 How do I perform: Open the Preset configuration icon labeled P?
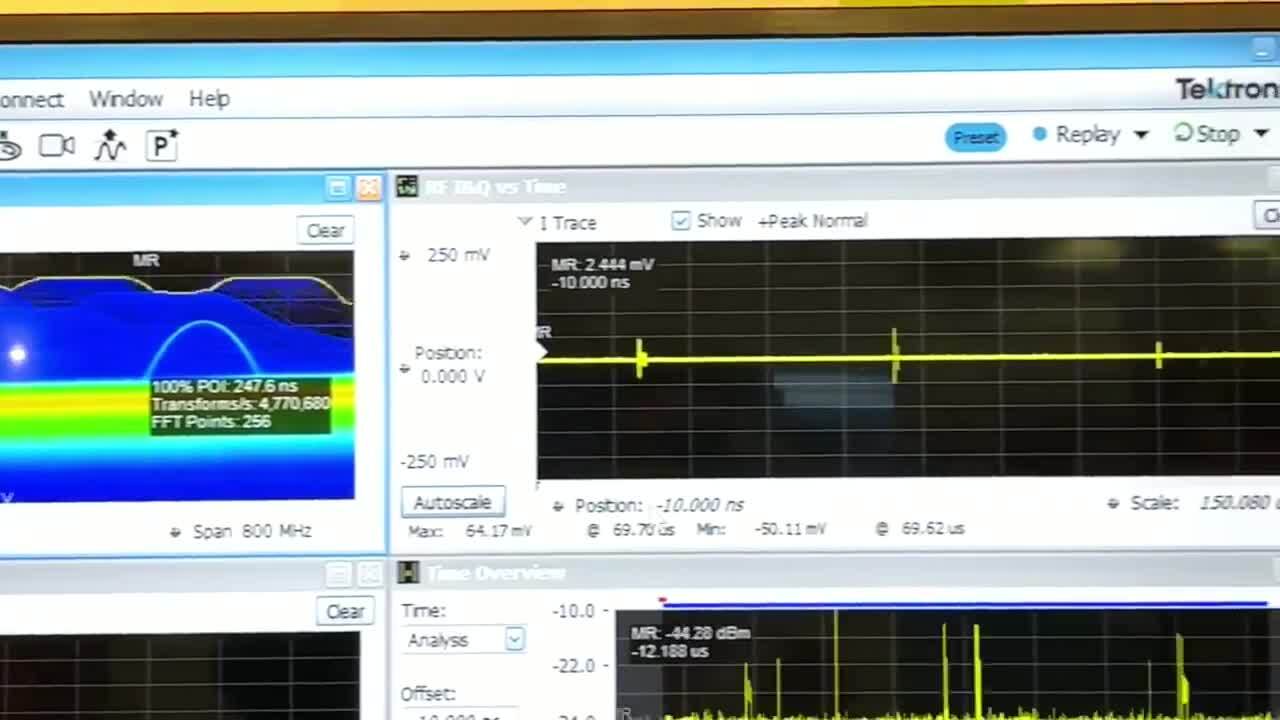coord(162,145)
